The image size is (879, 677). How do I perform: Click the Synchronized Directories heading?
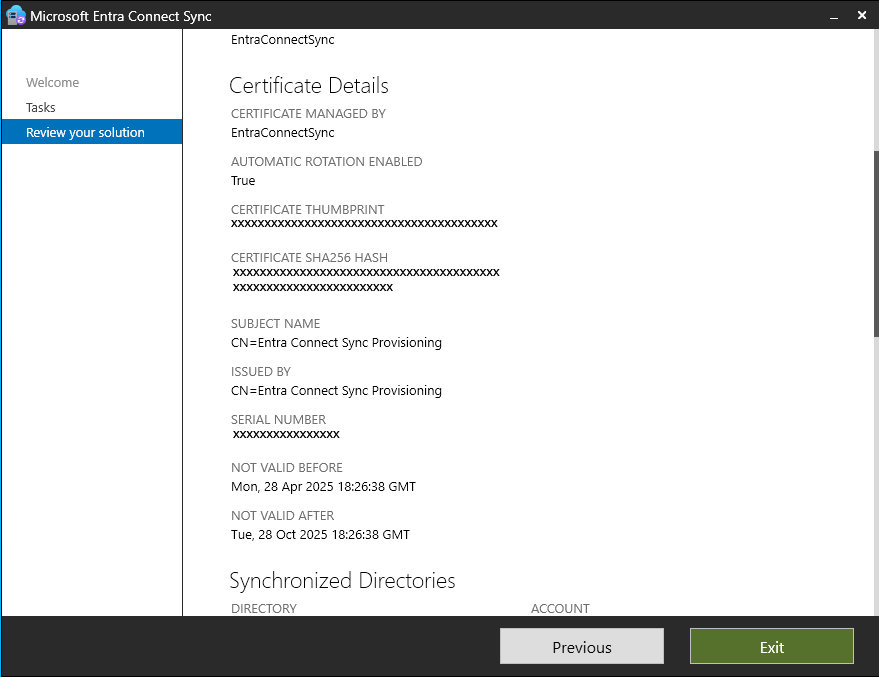coord(342,581)
